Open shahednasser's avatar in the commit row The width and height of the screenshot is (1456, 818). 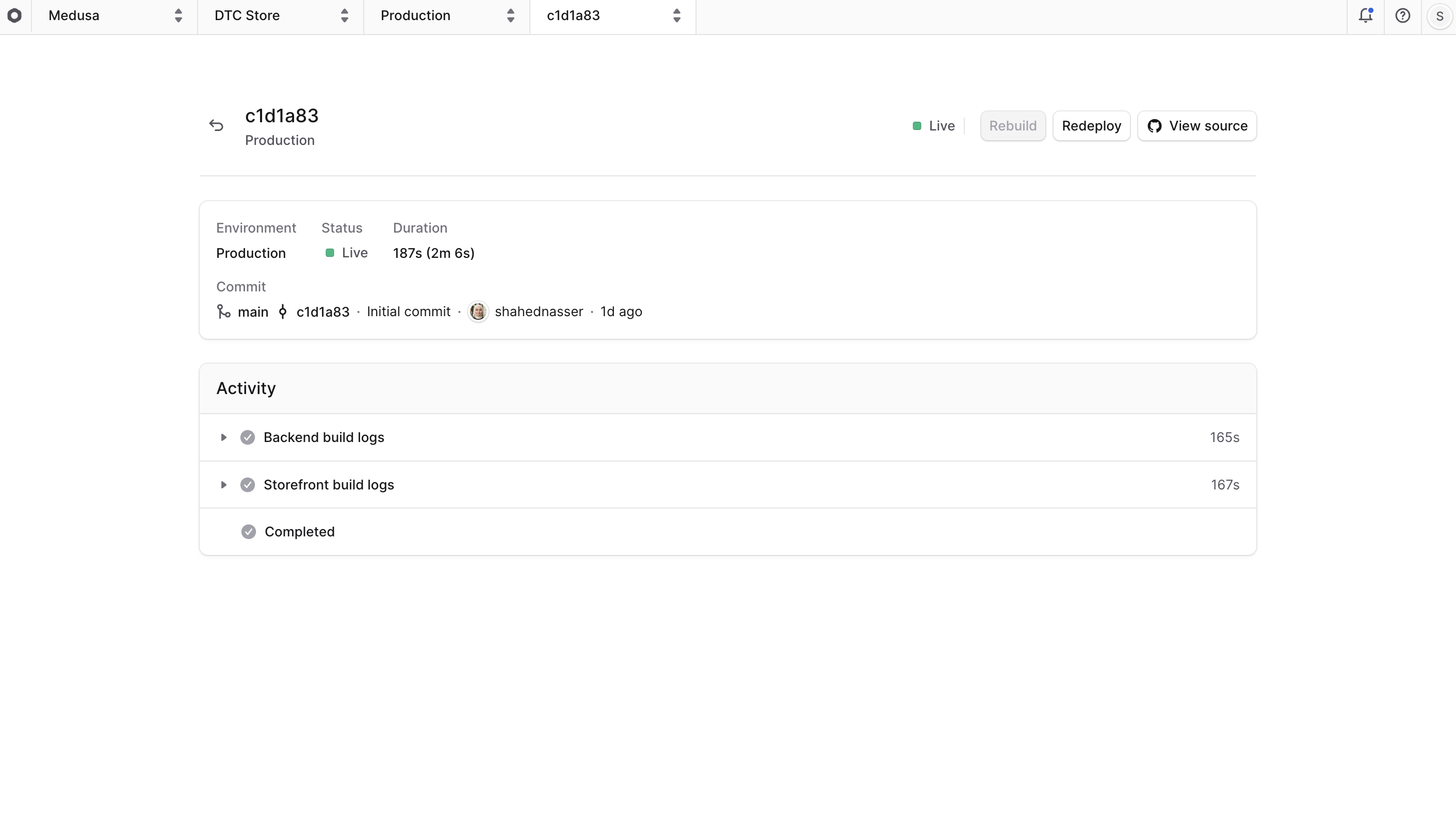(x=478, y=312)
